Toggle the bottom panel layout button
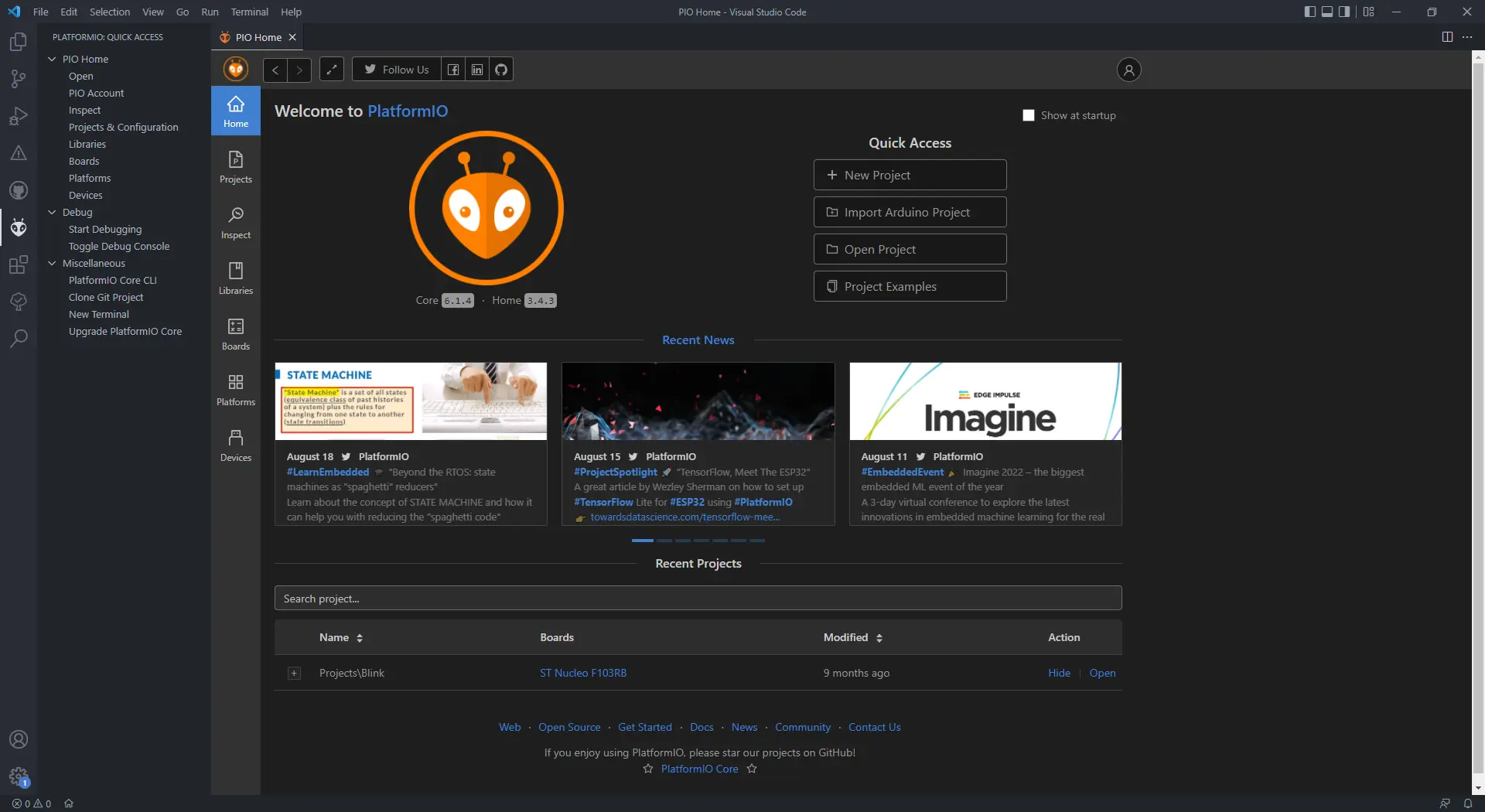 [x=1327, y=12]
